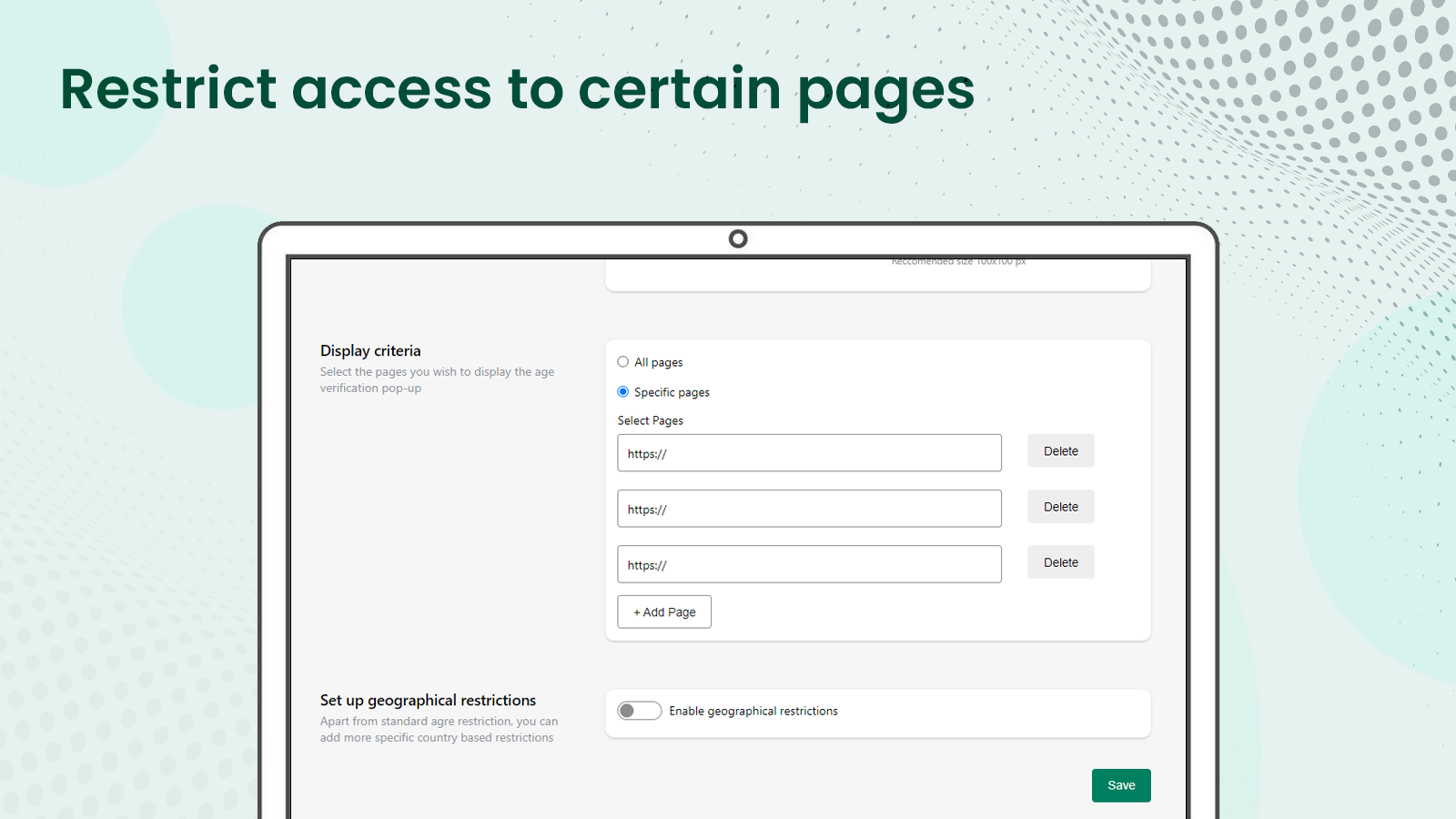Click the Enable geographical restrictions label
The width and height of the screenshot is (1456, 819).
point(753,712)
